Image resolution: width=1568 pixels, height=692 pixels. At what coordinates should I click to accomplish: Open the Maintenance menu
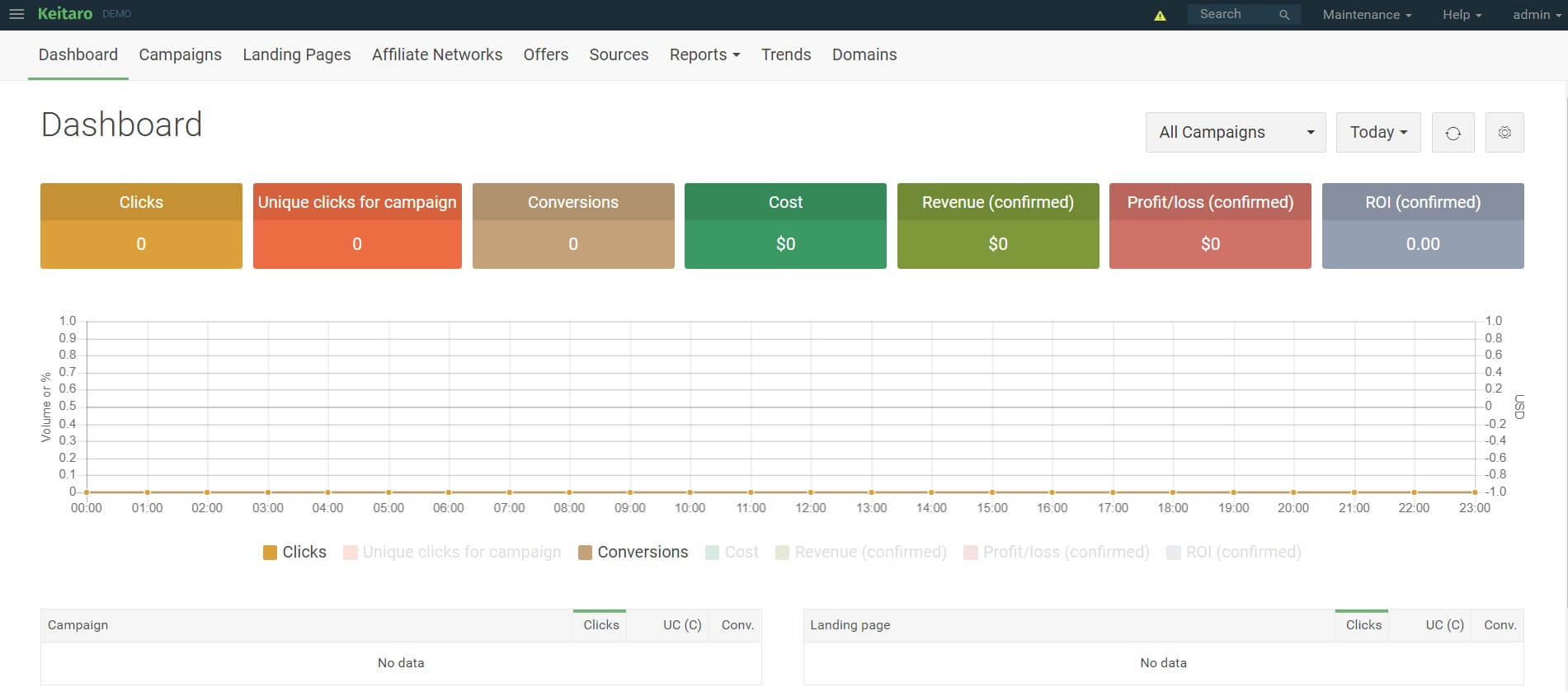(x=1366, y=15)
